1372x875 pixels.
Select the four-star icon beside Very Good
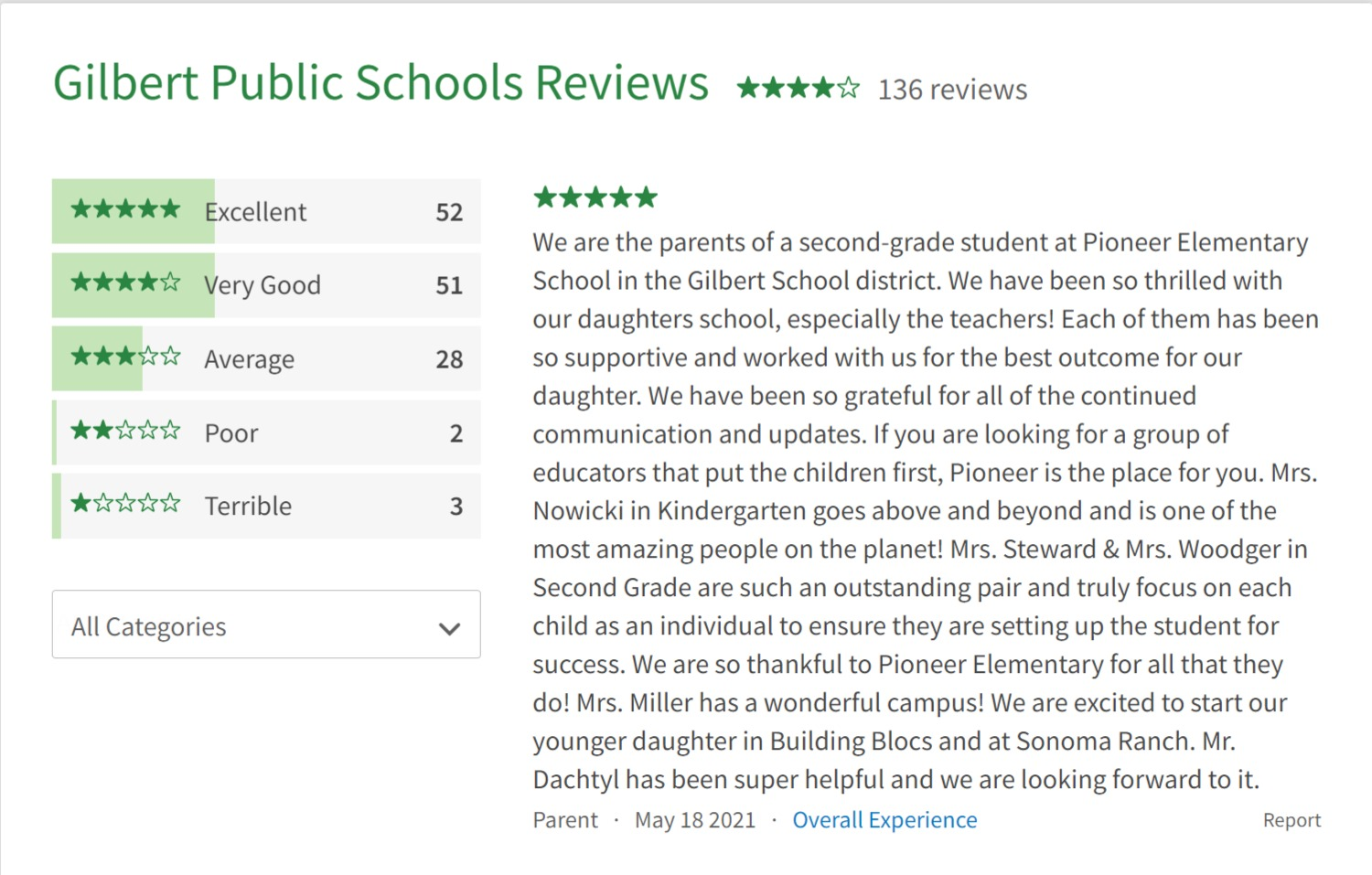[x=123, y=283]
